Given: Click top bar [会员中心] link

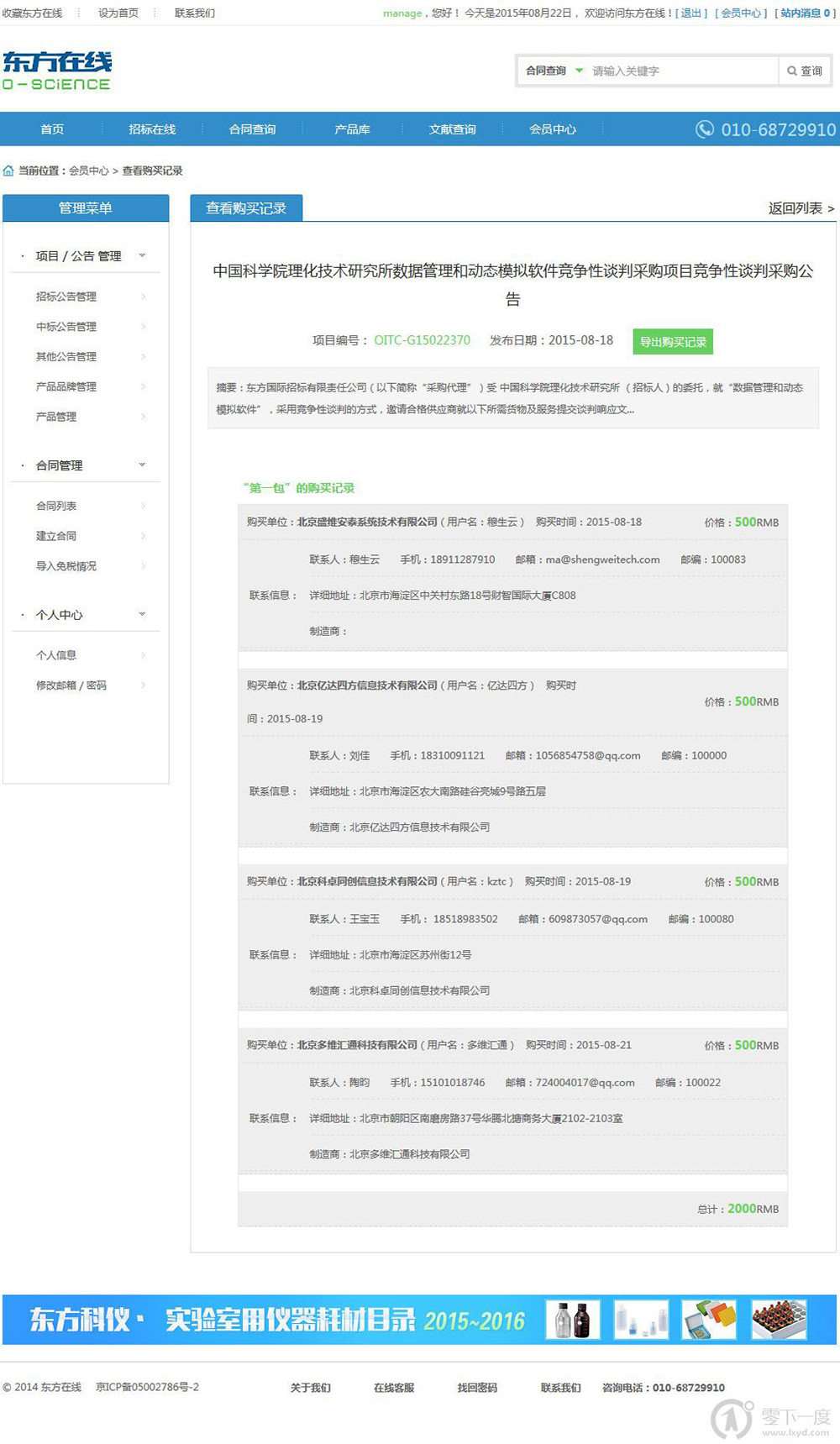Looking at the screenshot, I should pyautogui.click(x=741, y=13).
